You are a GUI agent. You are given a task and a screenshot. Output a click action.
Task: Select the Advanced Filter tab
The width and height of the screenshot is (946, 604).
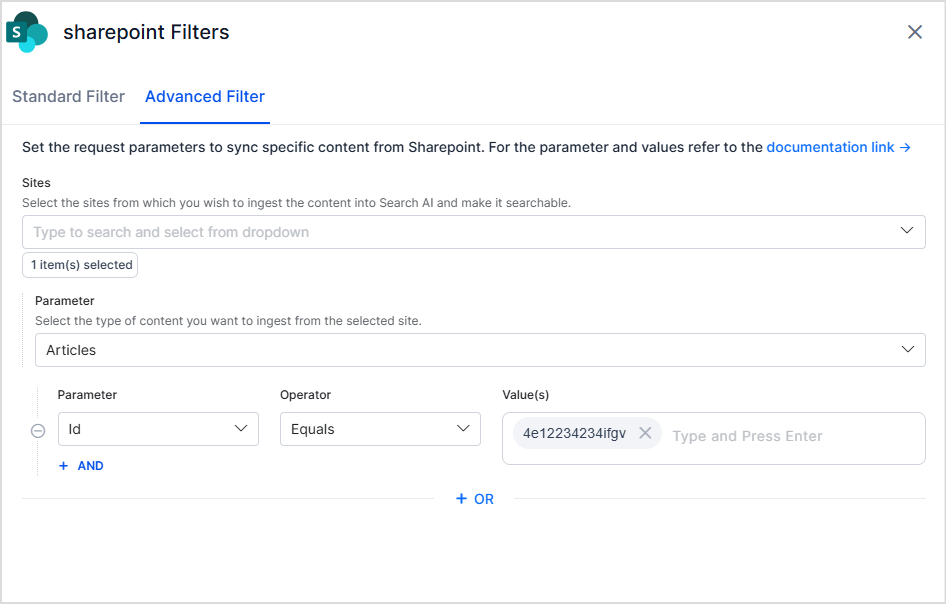[x=205, y=97]
